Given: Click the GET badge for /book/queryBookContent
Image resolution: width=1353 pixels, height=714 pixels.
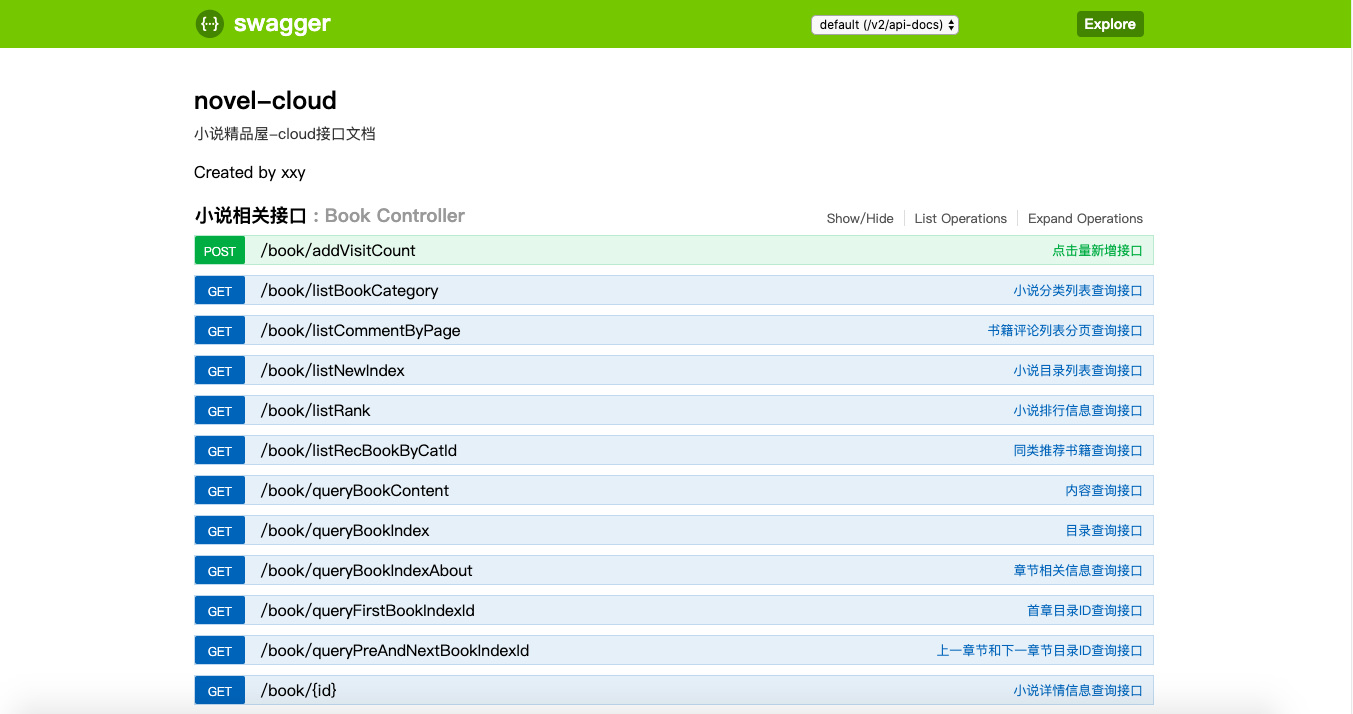Looking at the screenshot, I should pyautogui.click(x=220, y=491).
